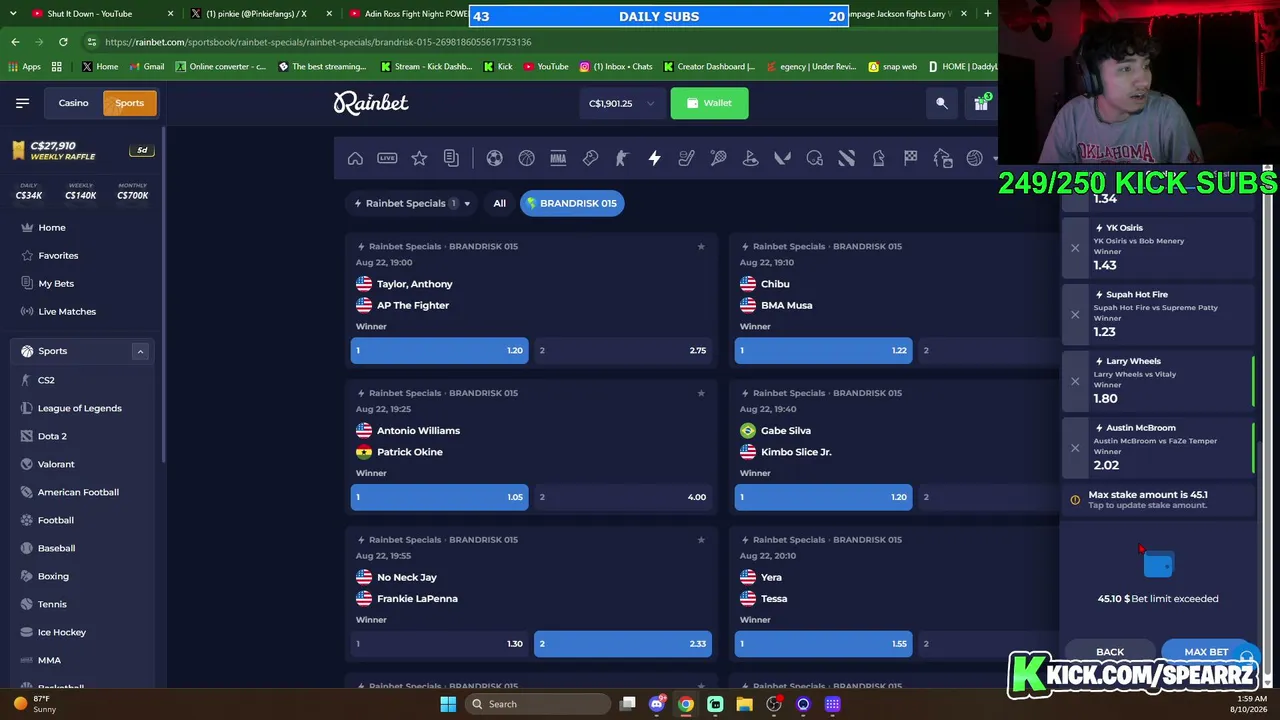1280x720 pixels.
Task: Toggle Patrick Okine winner odds 4.00
Action: click(622, 497)
